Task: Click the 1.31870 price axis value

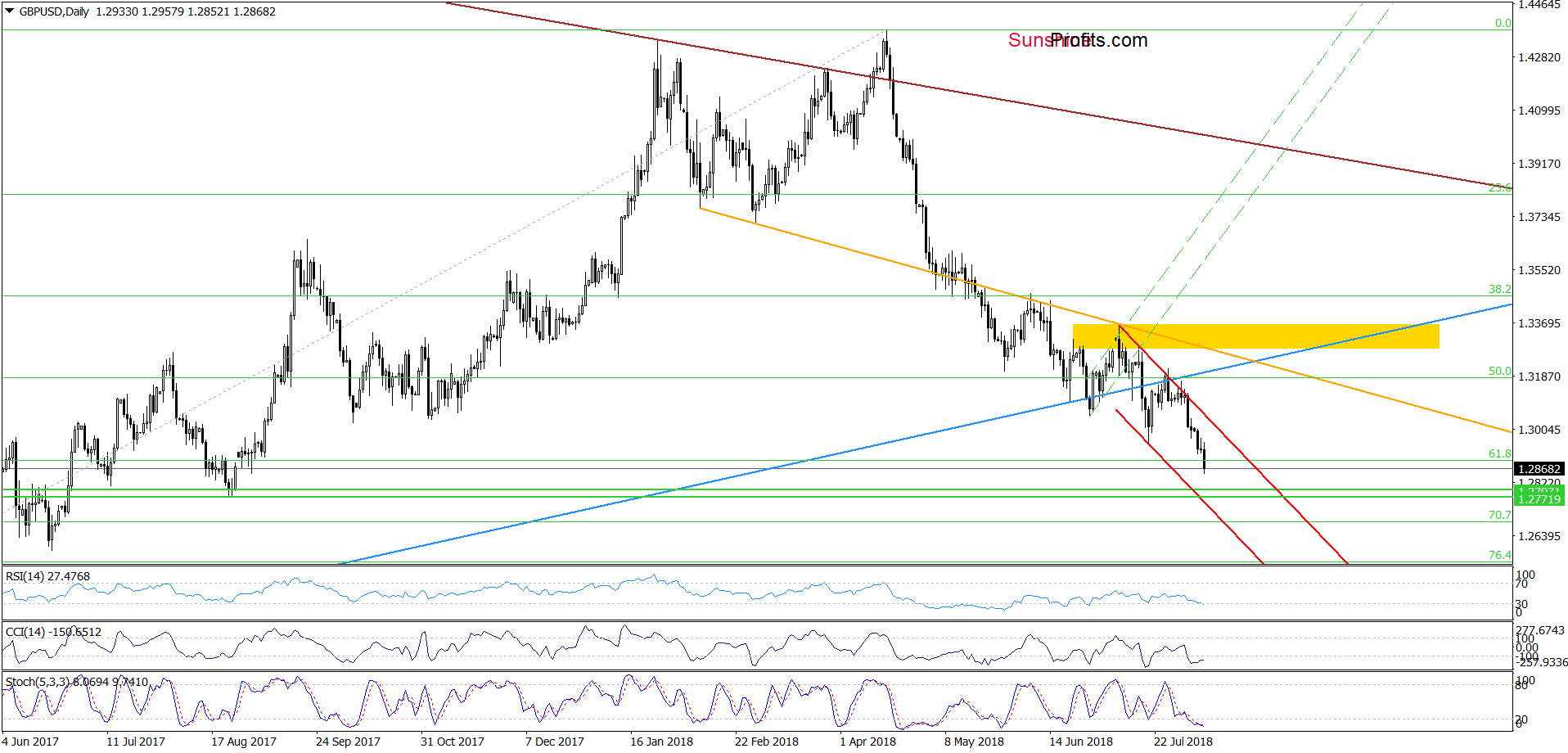Action: (1539, 376)
